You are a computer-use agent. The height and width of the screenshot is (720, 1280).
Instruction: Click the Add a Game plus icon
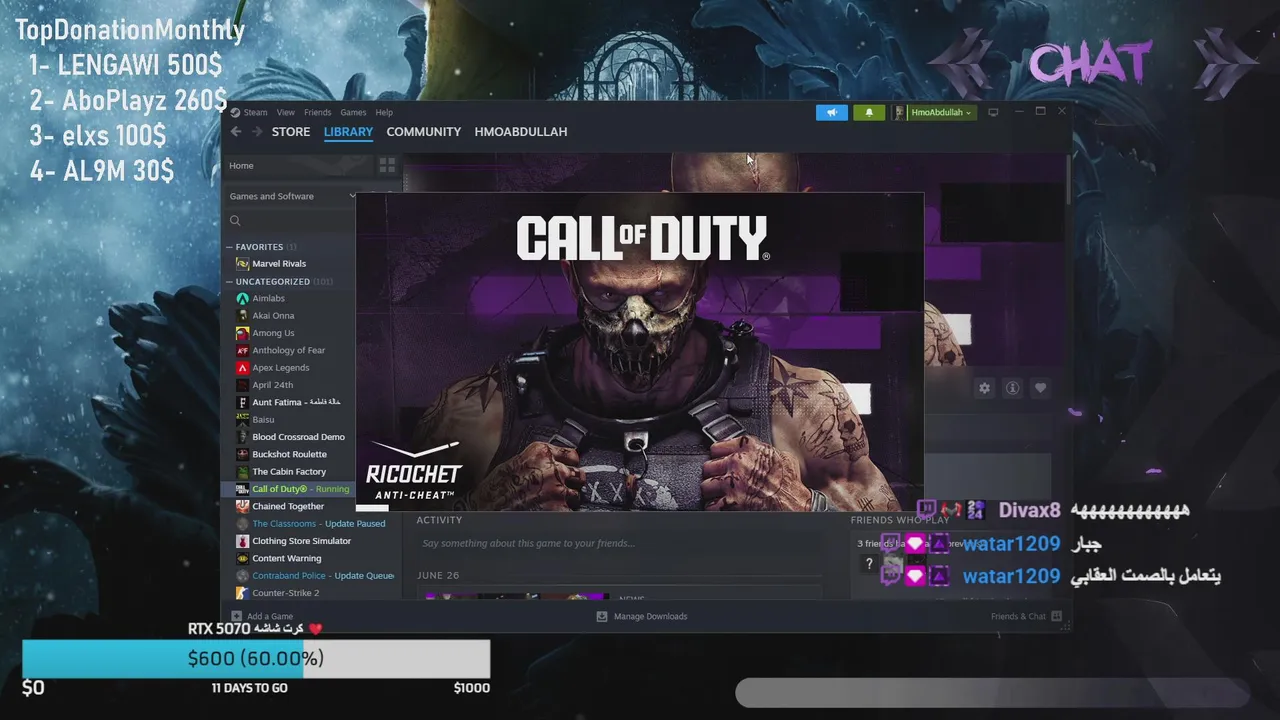(236, 616)
